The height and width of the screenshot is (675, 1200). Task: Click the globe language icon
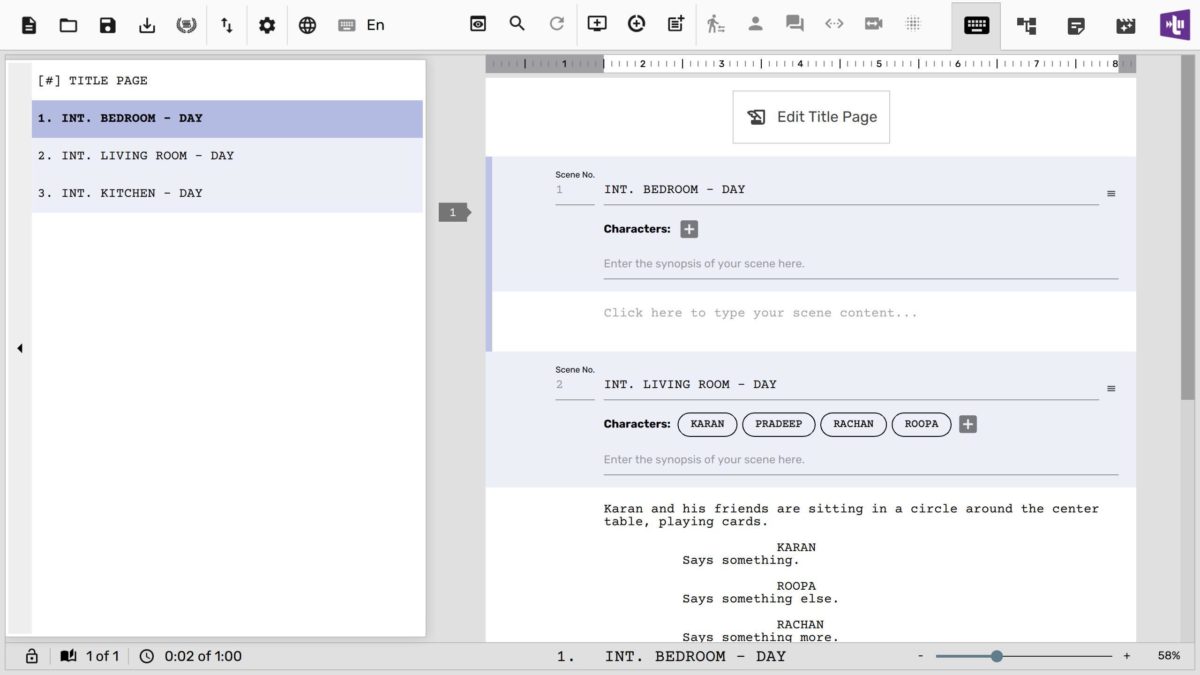click(x=307, y=25)
